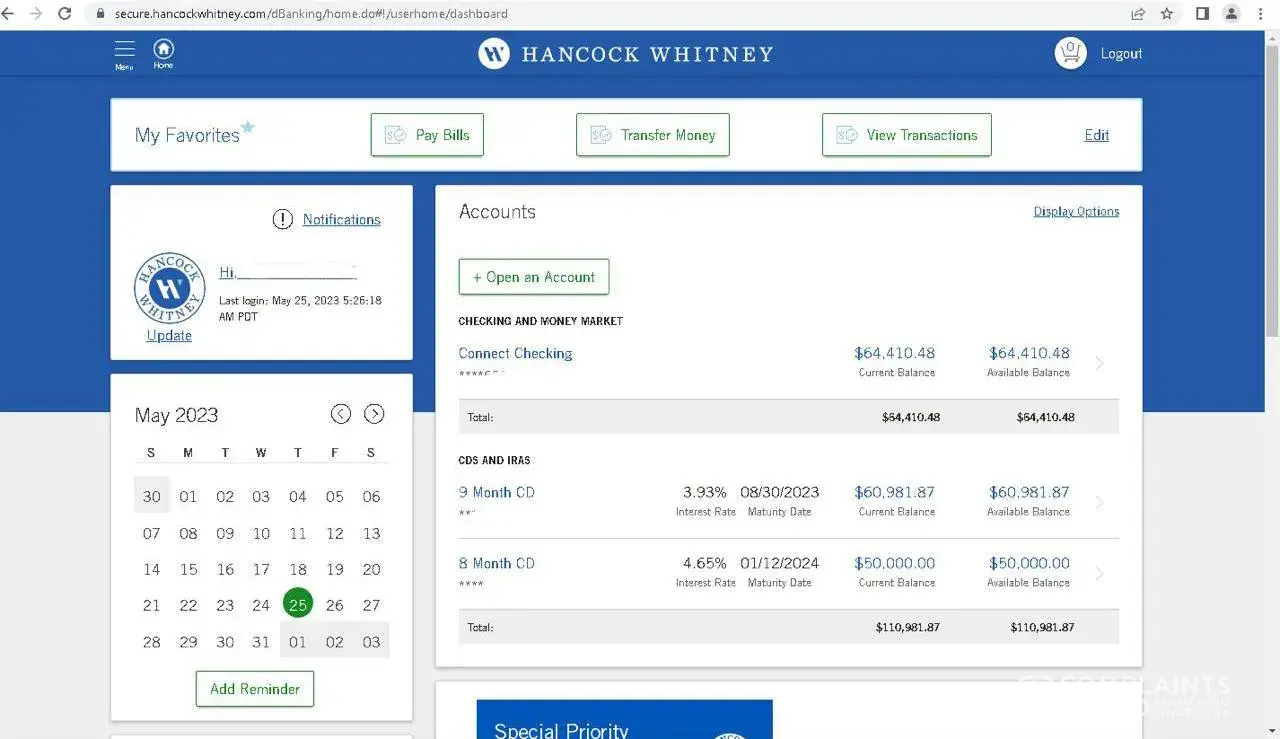Go to next month in calendar
The height and width of the screenshot is (739, 1280).
(374, 414)
